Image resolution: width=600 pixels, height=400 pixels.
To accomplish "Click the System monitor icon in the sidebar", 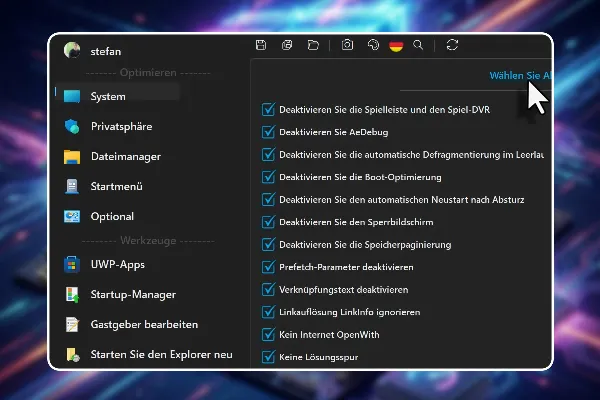I will click(72, 96).
